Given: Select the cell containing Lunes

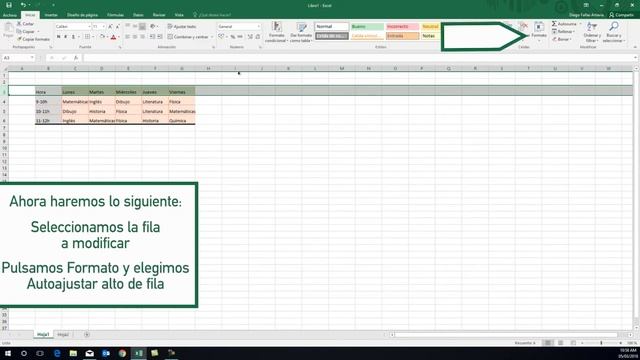Looking at the screenshot, I should click(75, 92).
